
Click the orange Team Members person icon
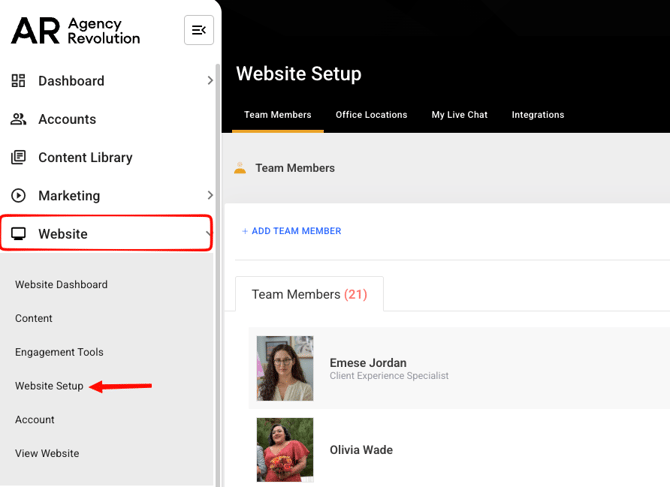(x=240, y=168)
